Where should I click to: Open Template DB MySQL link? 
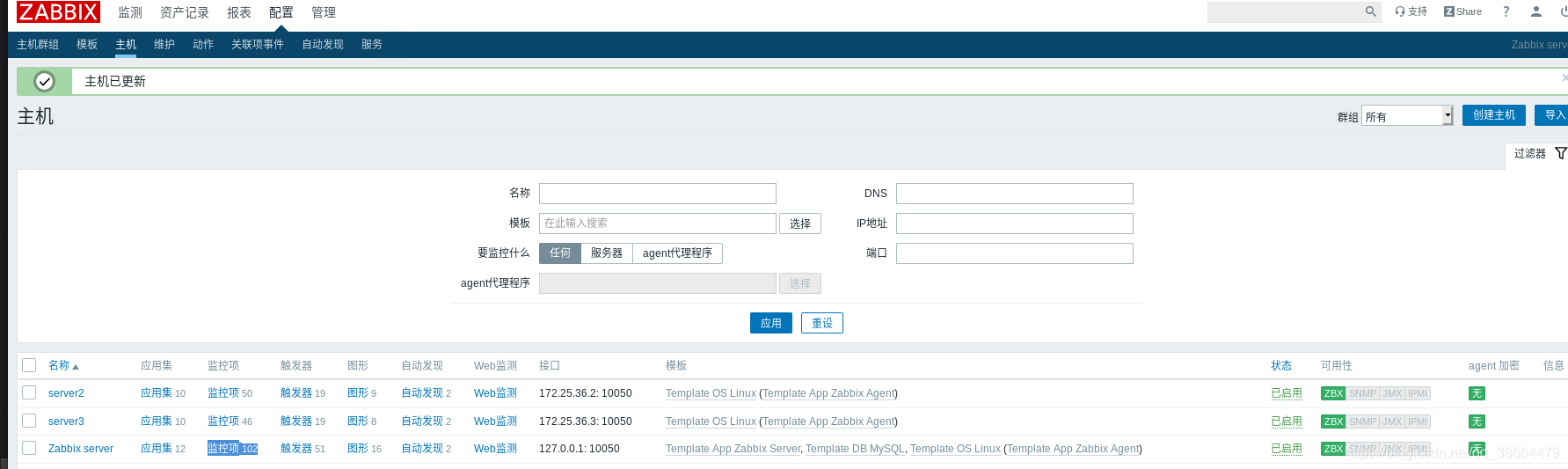click(x=855, y=449)
